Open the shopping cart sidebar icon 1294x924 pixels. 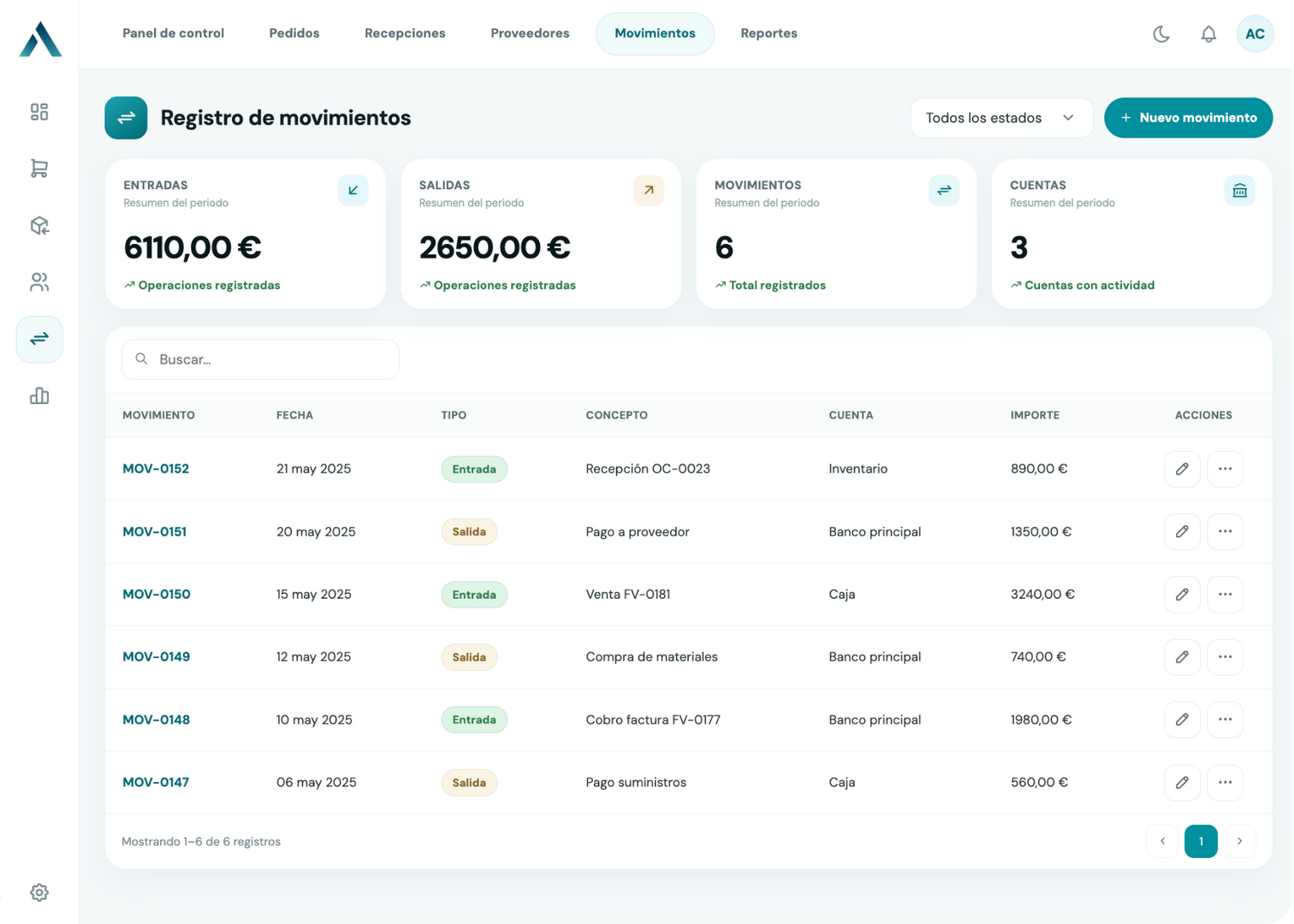click(x=39, y=169)
